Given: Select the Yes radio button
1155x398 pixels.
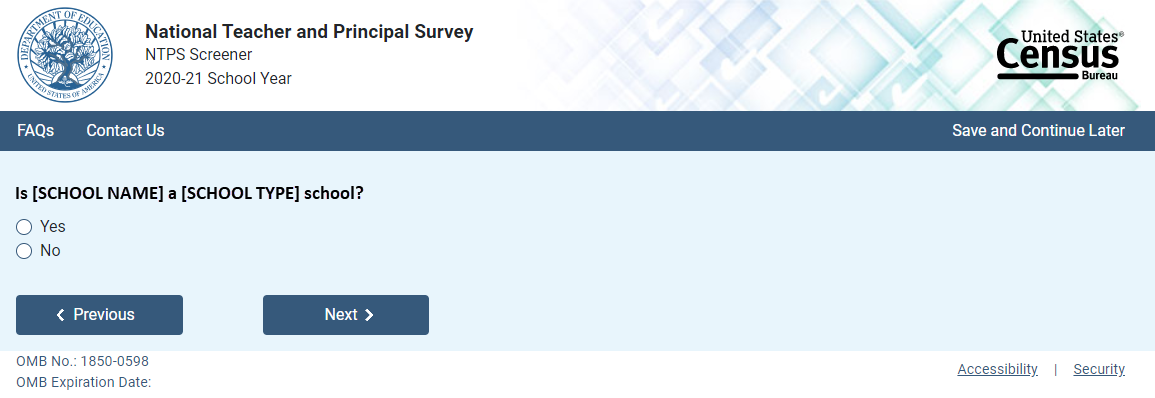Looking at the screenshot, I should coord(24,227).
